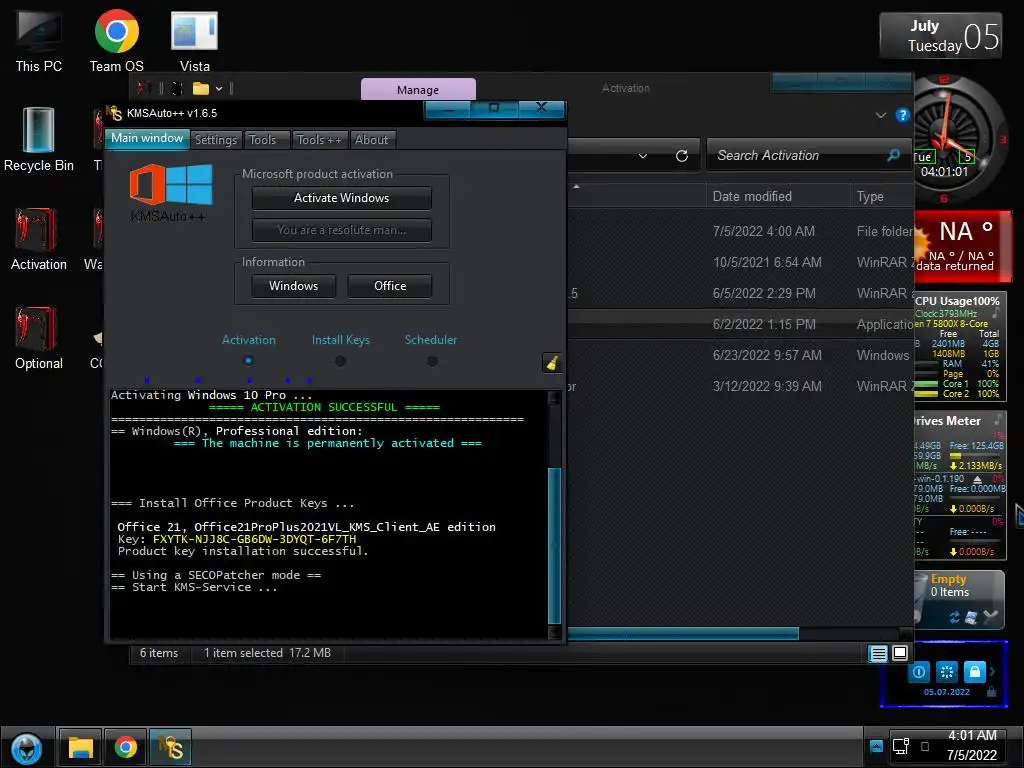1024x768 pixels.
Task: Open the Vista desktop icon
Action: pos(195,40)
